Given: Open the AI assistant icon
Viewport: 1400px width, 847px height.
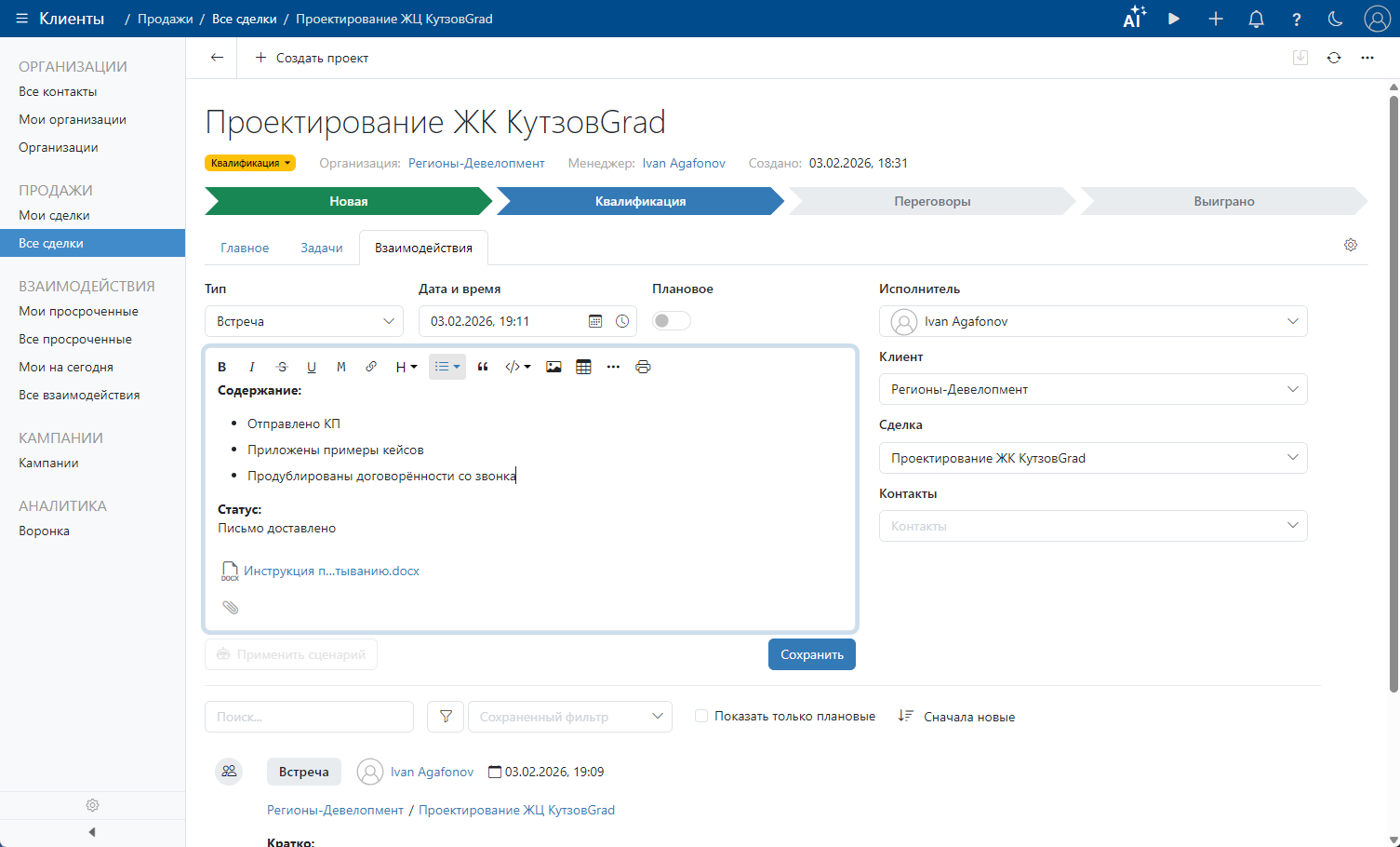Looking at the screenshot, I should (x=1133, y=19).
